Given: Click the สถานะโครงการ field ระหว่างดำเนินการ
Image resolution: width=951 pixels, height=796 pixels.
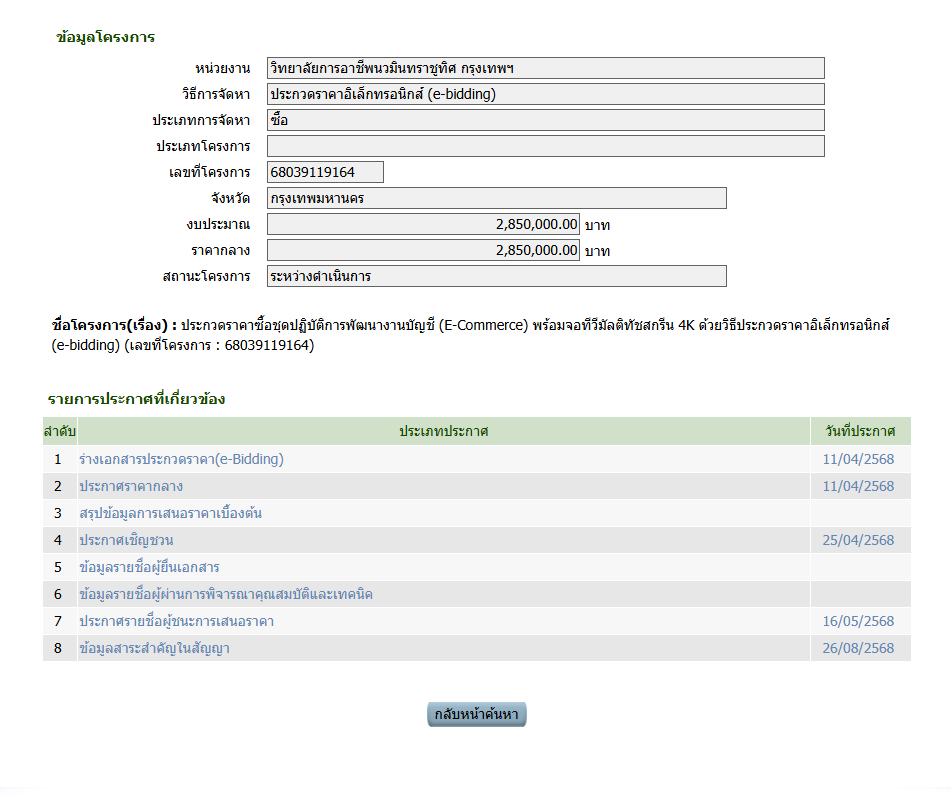Looking at the screenshot, I should [497, 277].
